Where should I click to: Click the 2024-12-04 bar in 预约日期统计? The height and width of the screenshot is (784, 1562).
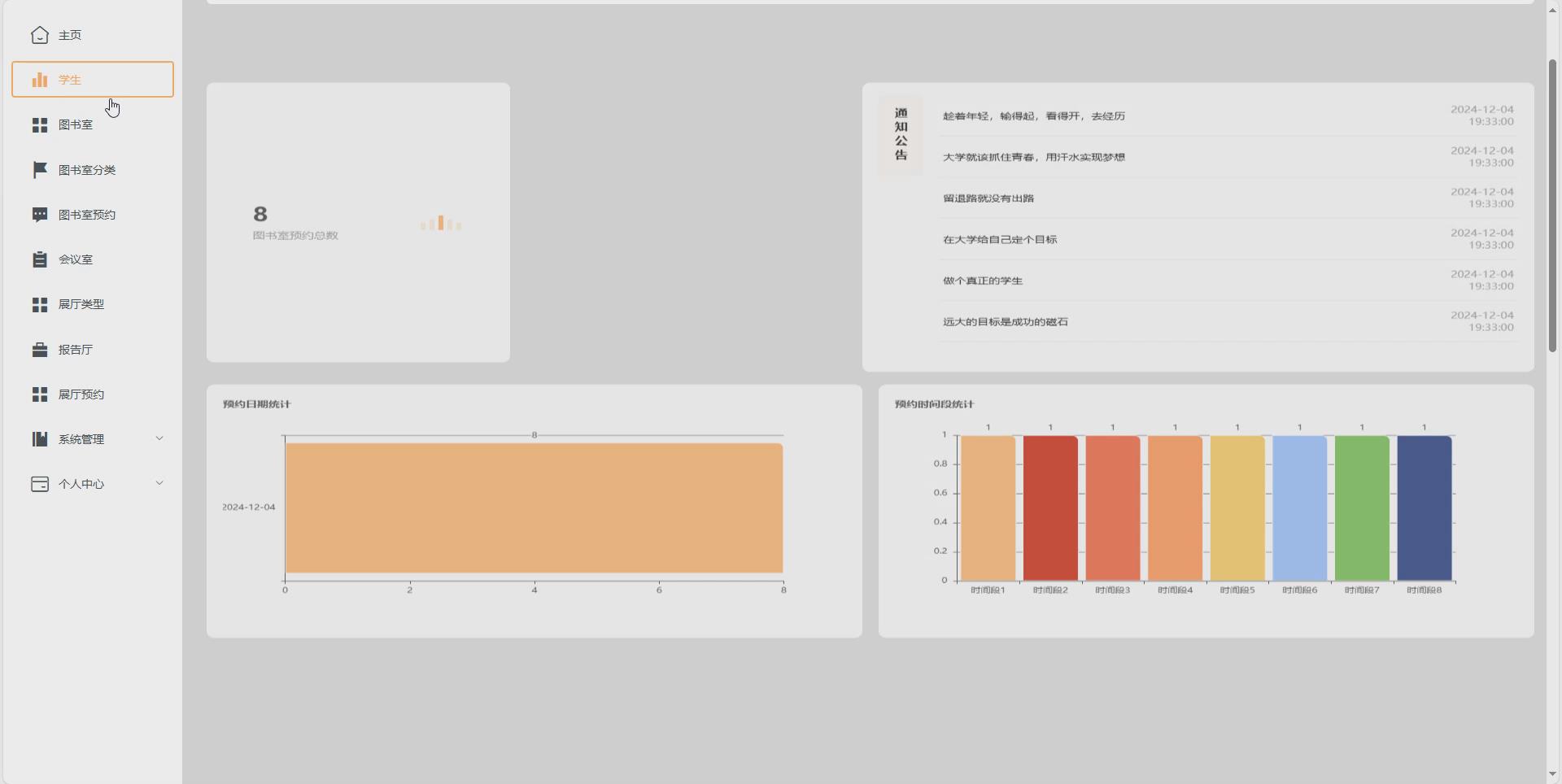[534, 508]
